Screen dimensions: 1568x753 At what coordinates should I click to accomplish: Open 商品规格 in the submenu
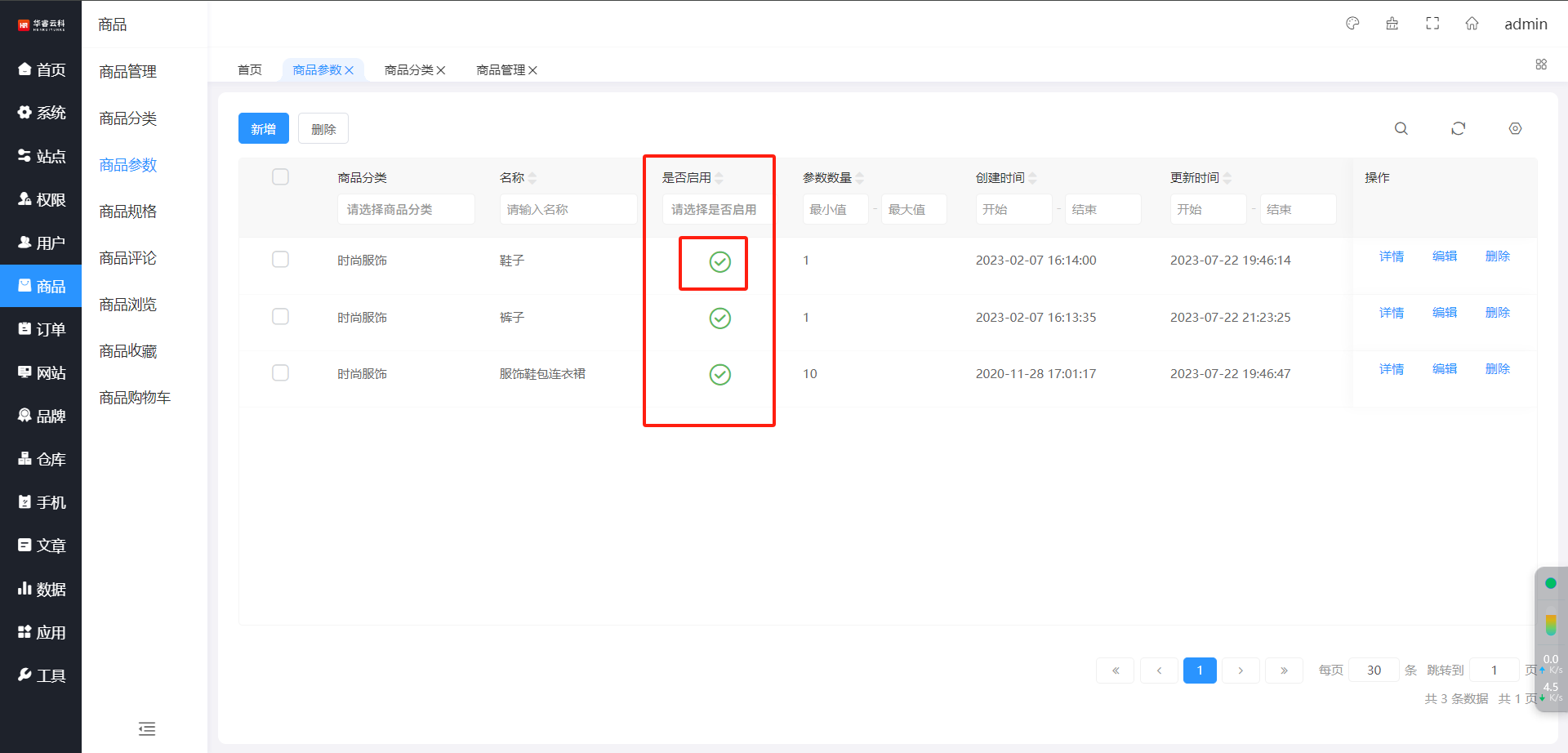(x=128, y=212)
